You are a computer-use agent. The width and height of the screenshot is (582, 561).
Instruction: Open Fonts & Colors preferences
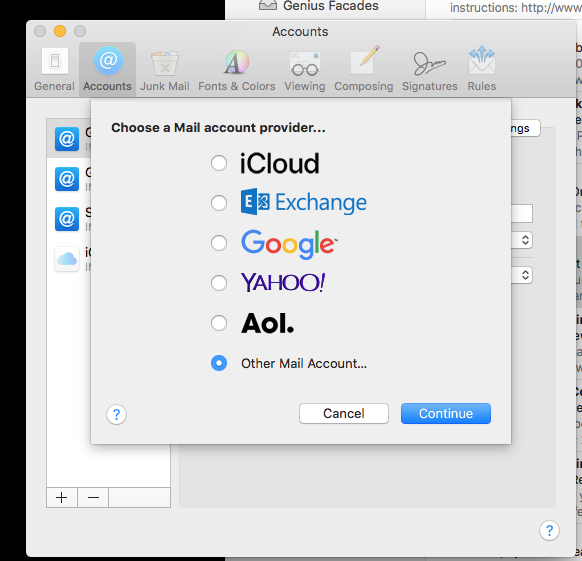tap(237, 69)
